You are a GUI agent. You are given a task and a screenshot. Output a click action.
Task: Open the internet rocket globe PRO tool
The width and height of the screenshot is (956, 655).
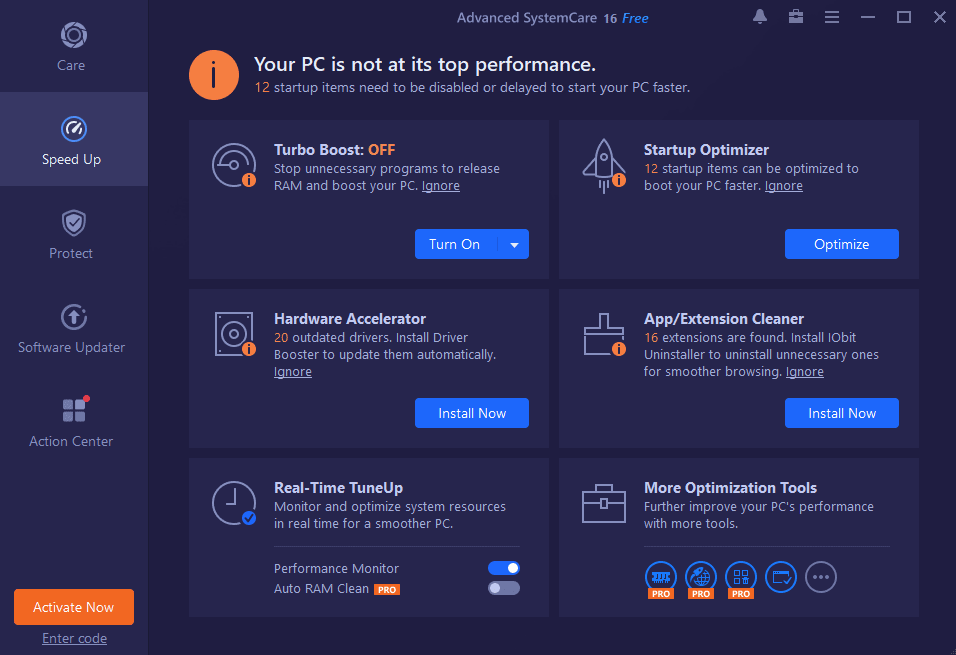click(701, 579)
